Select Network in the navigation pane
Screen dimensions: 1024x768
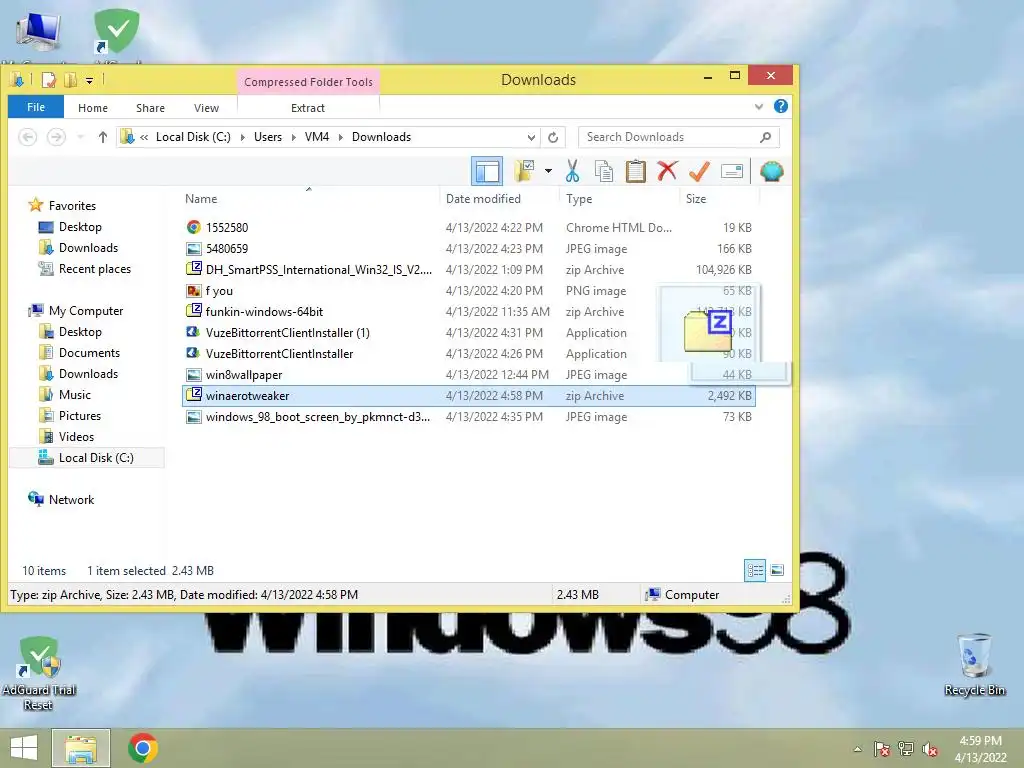71,500
